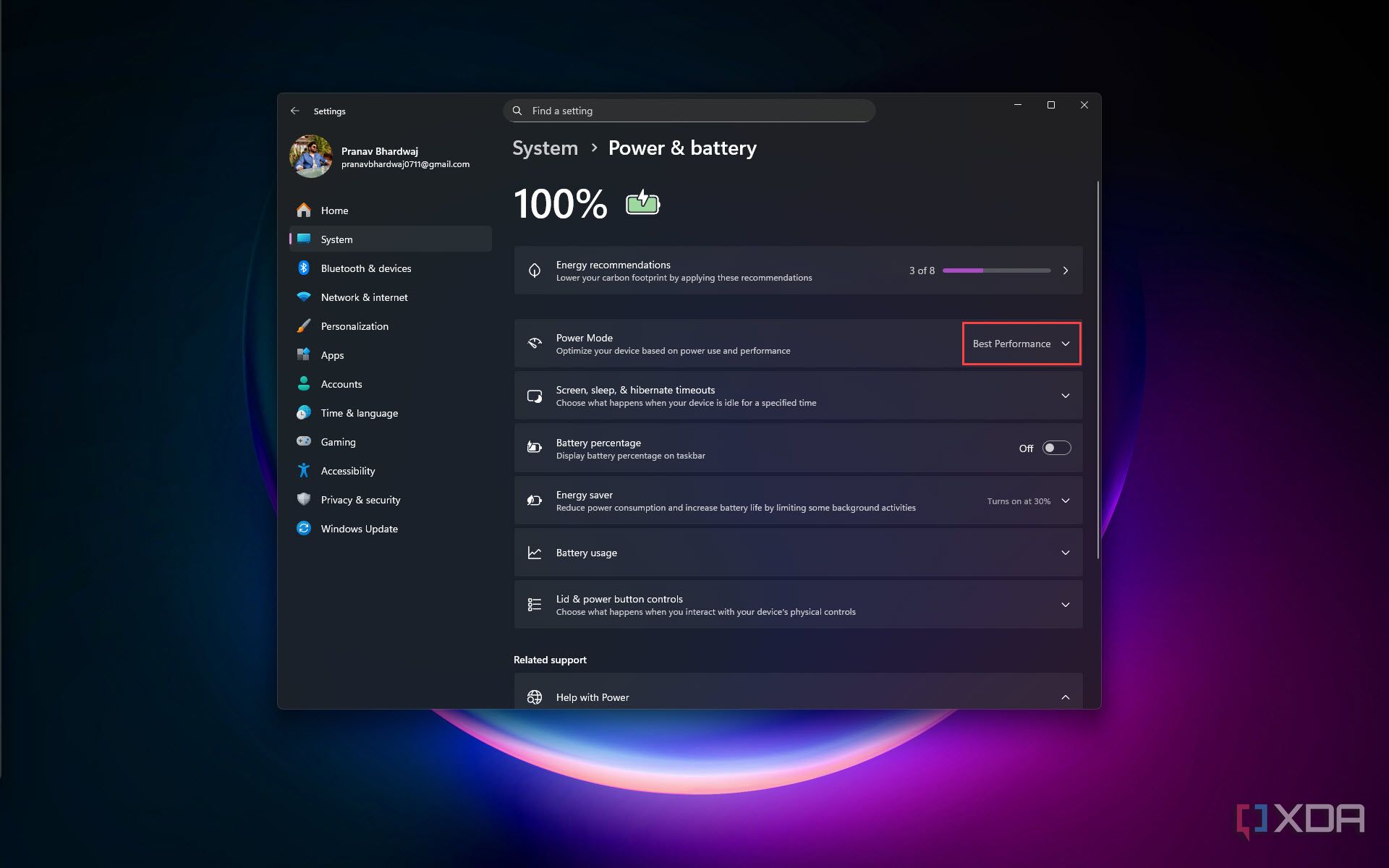Click the Energy saver battery icon
This screenshot has width=1389, height=868.
point(535,501)
